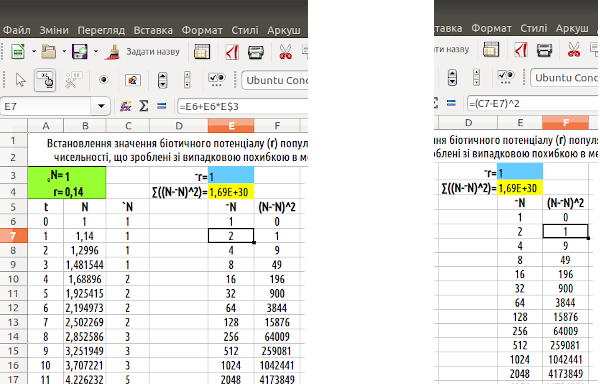
Task: Click formula field showing =E6+E6*E$3
Action: [x=243, y=106]
